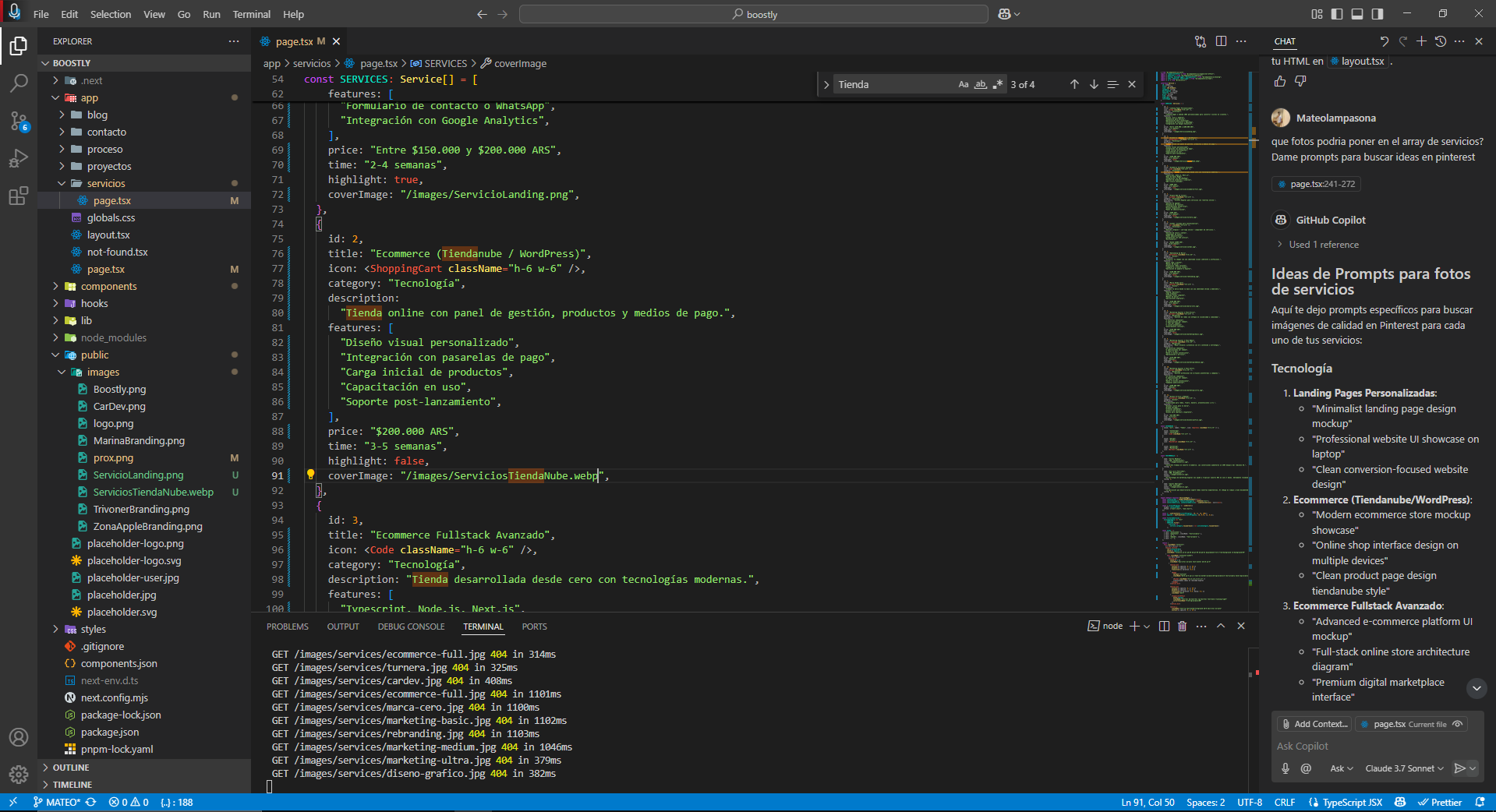Open the Selection menu
The image size is (1496, 812).
(x=111, y=14)
